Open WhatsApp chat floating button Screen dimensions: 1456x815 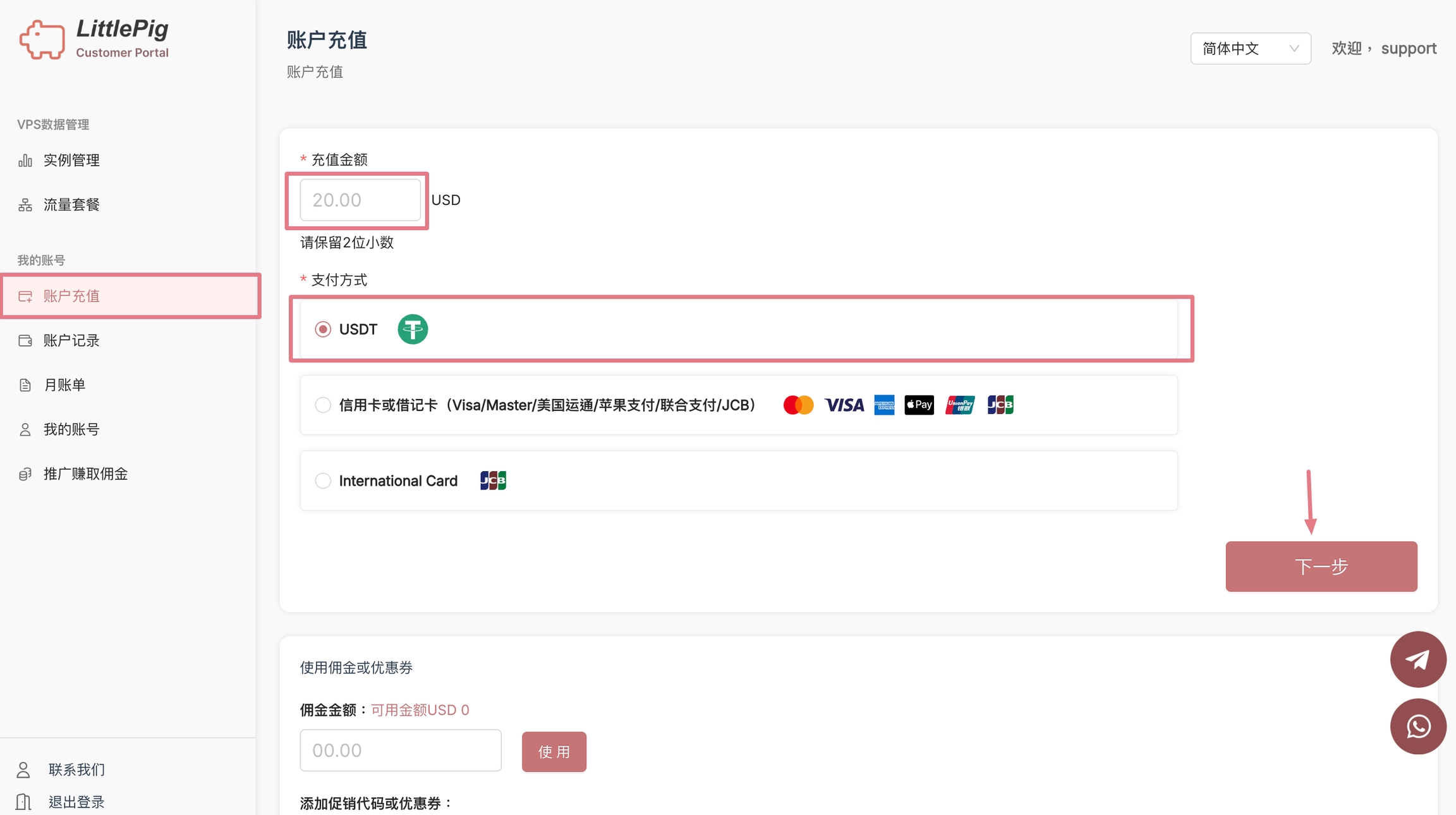(x=1417, y=726)
